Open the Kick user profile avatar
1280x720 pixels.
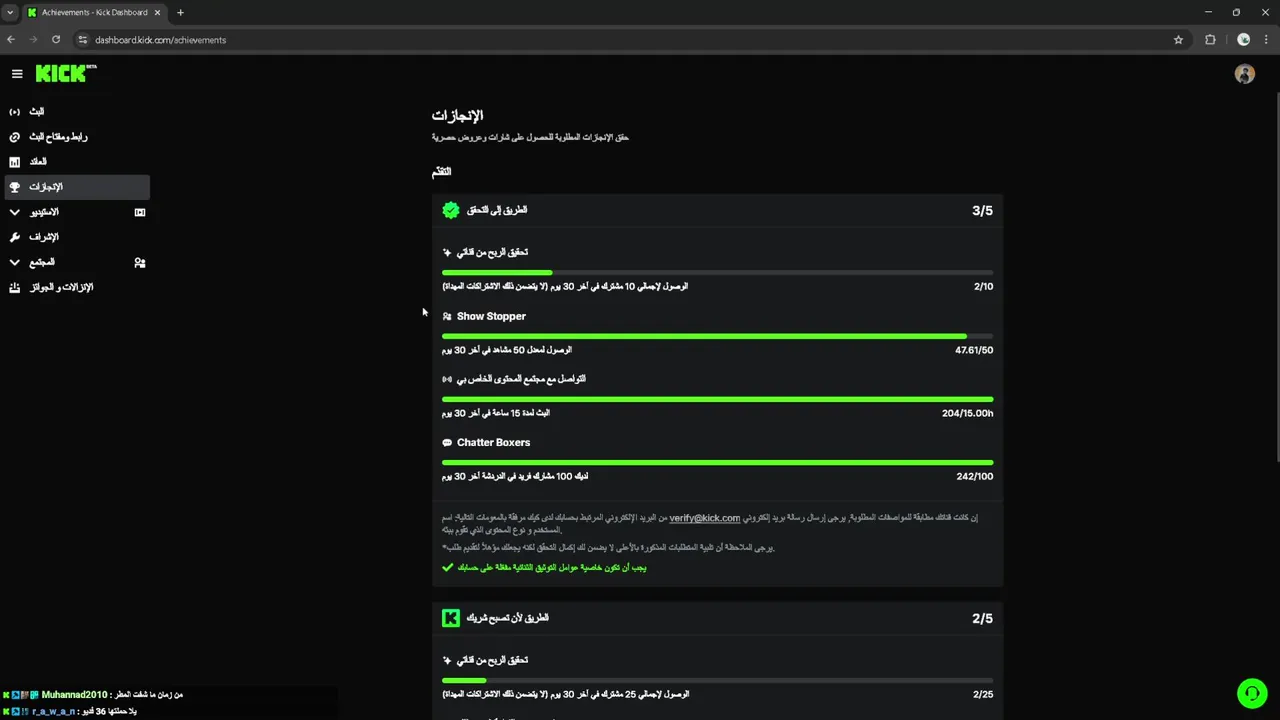click(1244, 74)
